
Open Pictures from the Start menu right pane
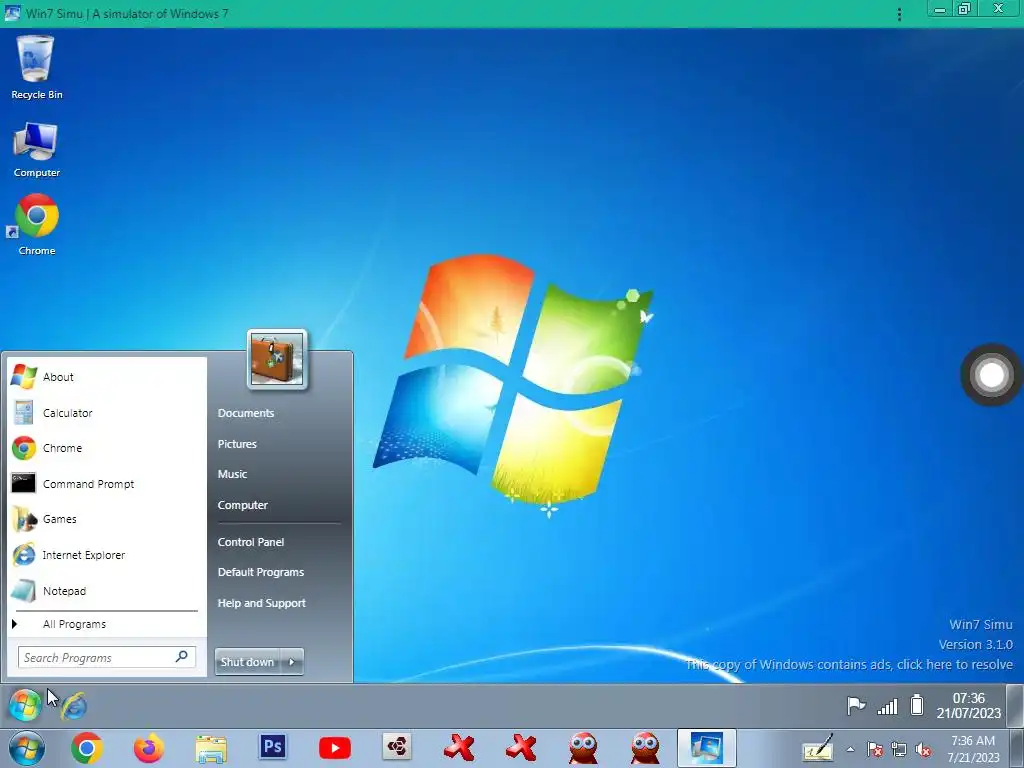click(x=237, y=444)
